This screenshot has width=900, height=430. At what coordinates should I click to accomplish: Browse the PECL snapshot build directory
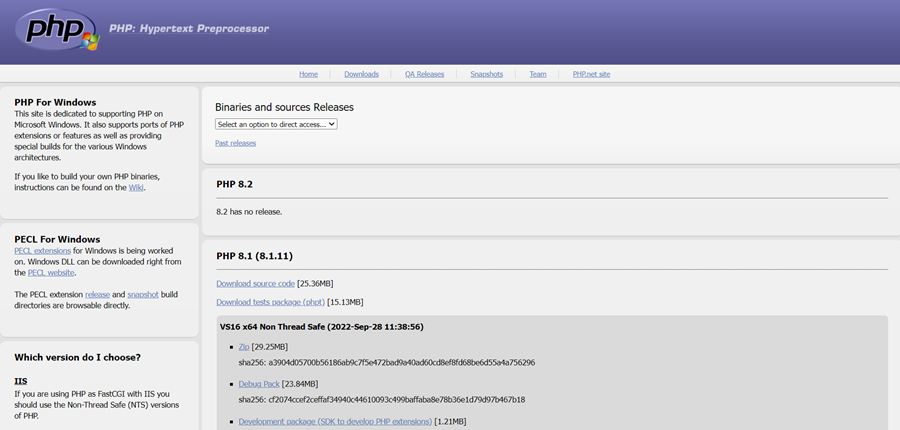143,294
